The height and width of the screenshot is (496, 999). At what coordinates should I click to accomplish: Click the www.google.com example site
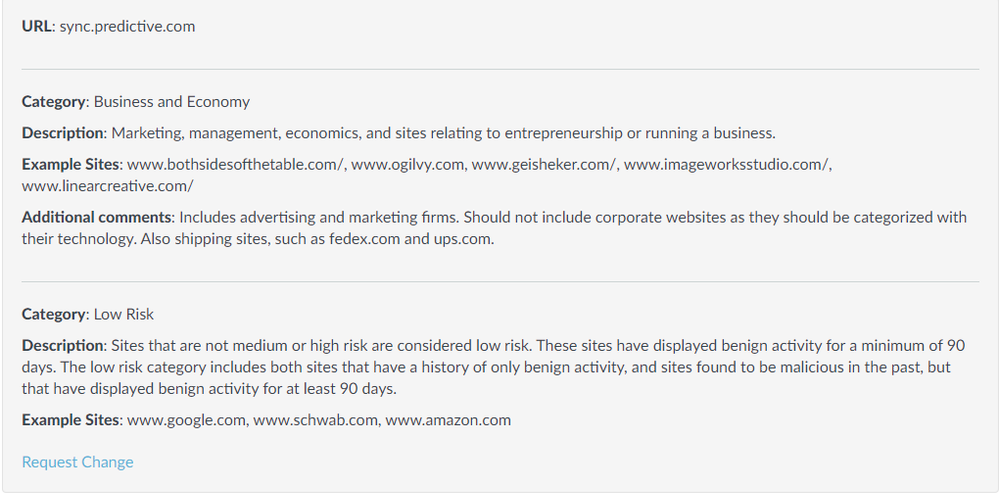point(186,420)
